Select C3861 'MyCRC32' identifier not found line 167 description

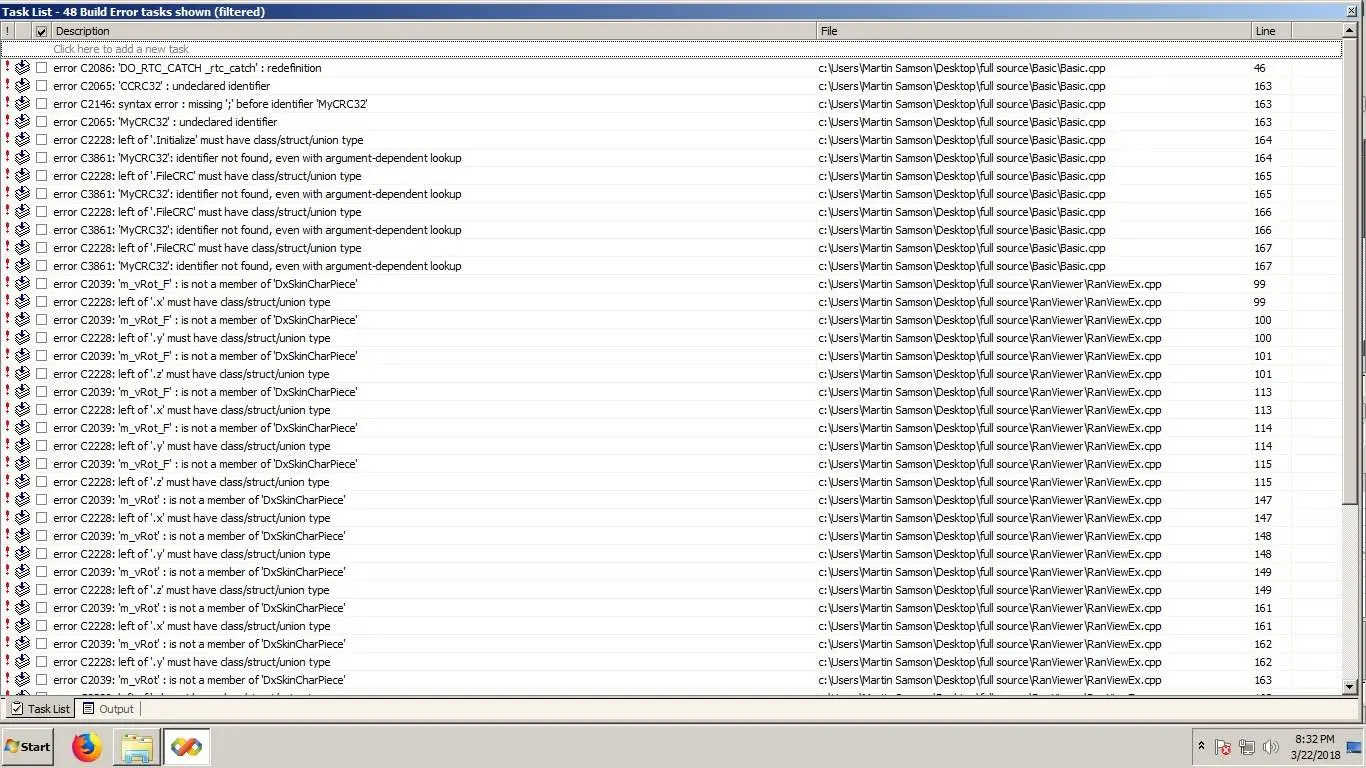click(257, 266)
